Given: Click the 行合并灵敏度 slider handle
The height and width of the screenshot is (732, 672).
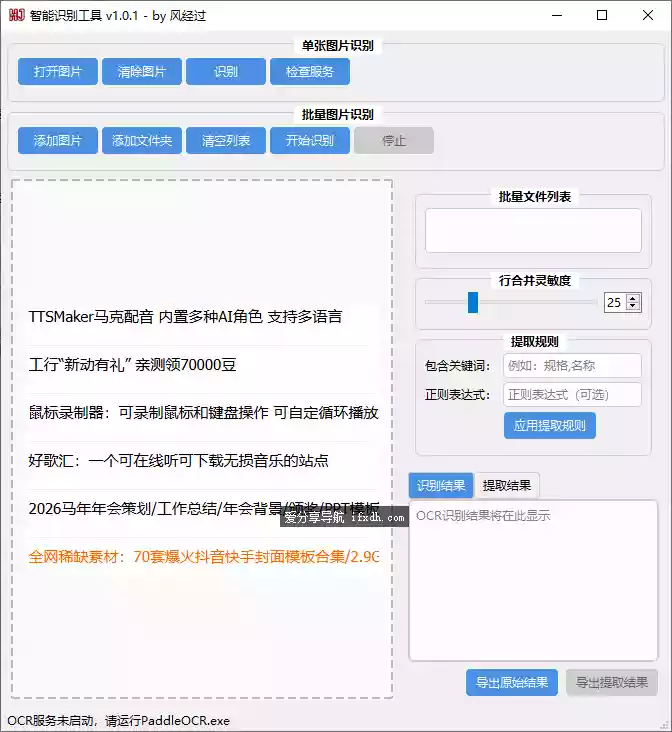Looking at the screenshot, I should coord(473,303).
